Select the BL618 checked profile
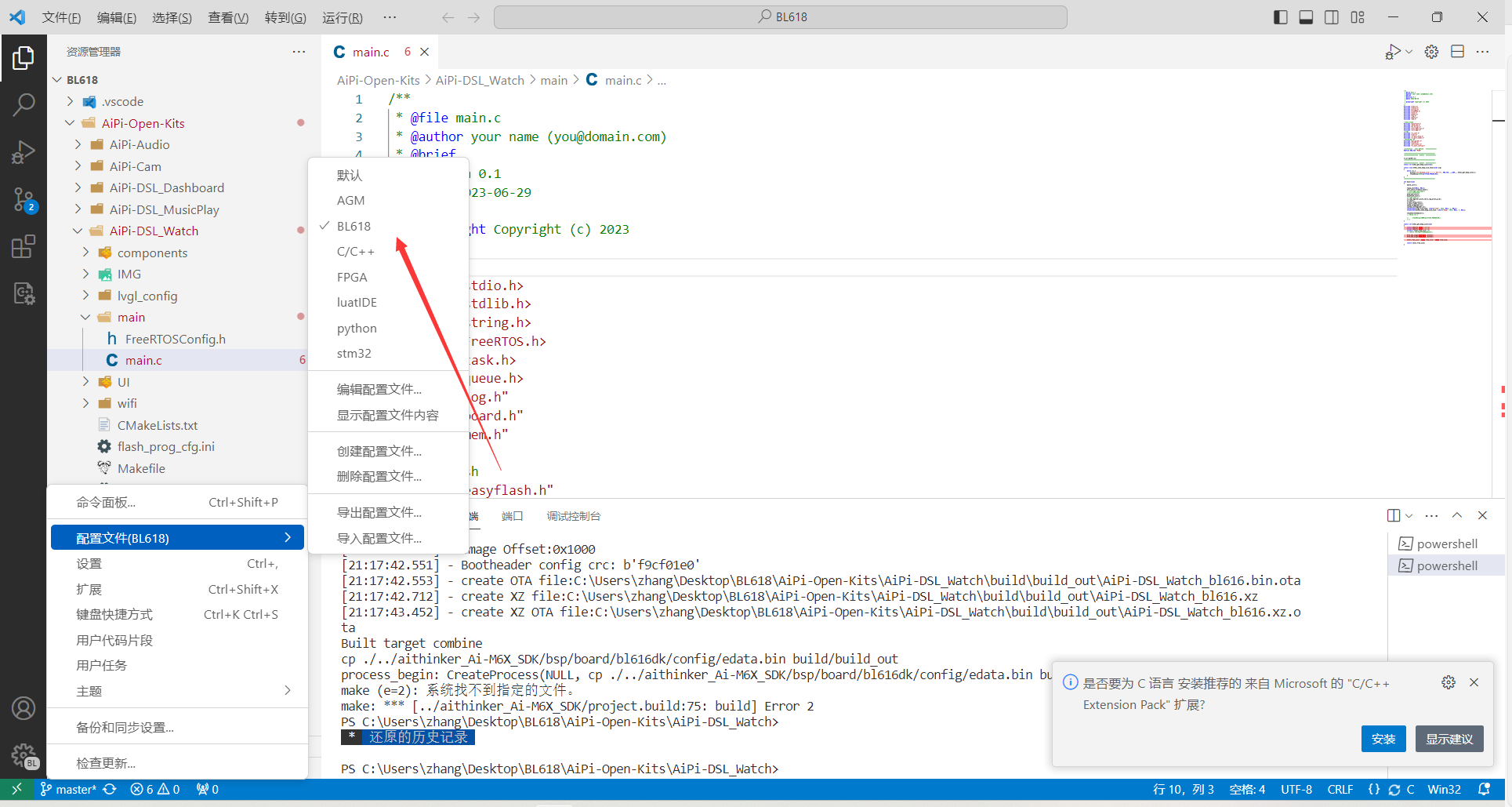The width and height of the screenshot is (1512, 807). tap(389, 226)
